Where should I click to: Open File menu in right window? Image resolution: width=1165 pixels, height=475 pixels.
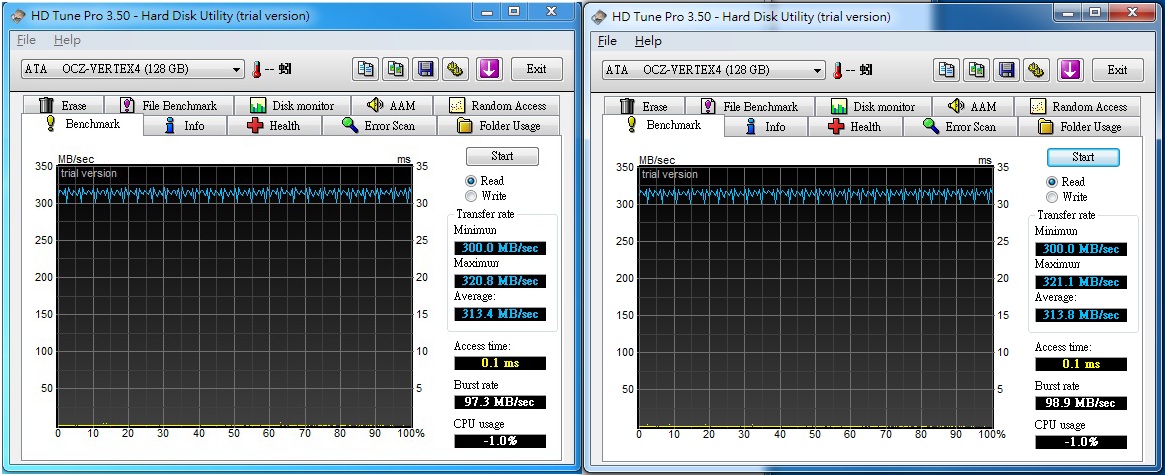click(607, 40)
